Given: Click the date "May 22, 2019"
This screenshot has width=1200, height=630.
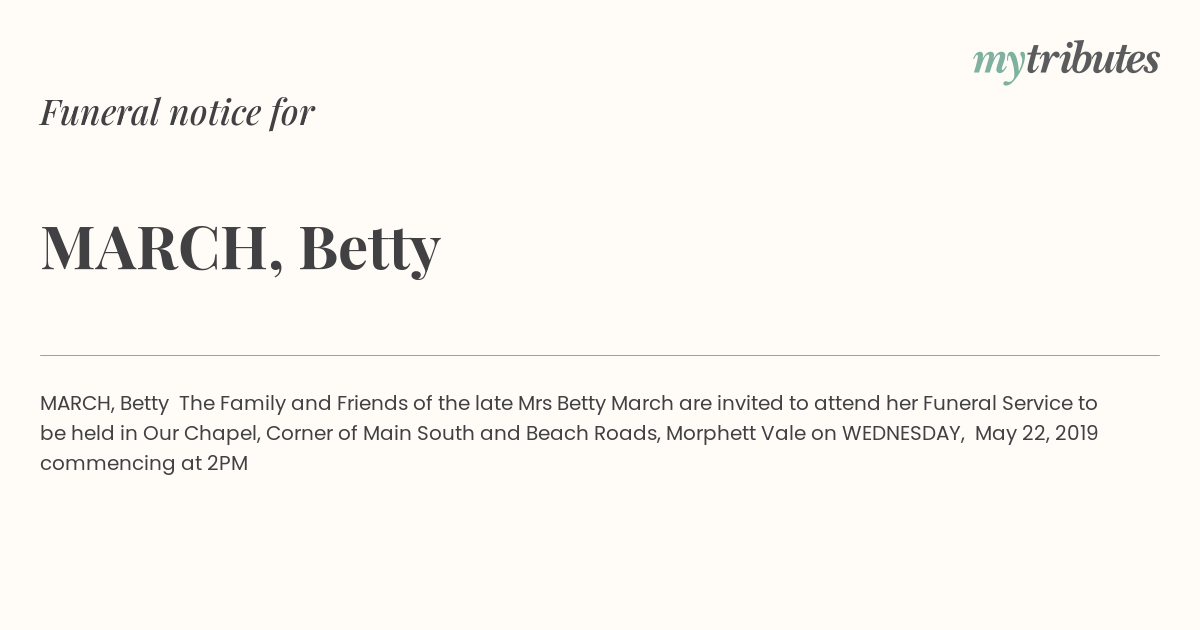Looking at the screenshot, I should [x=1037, y=433].
